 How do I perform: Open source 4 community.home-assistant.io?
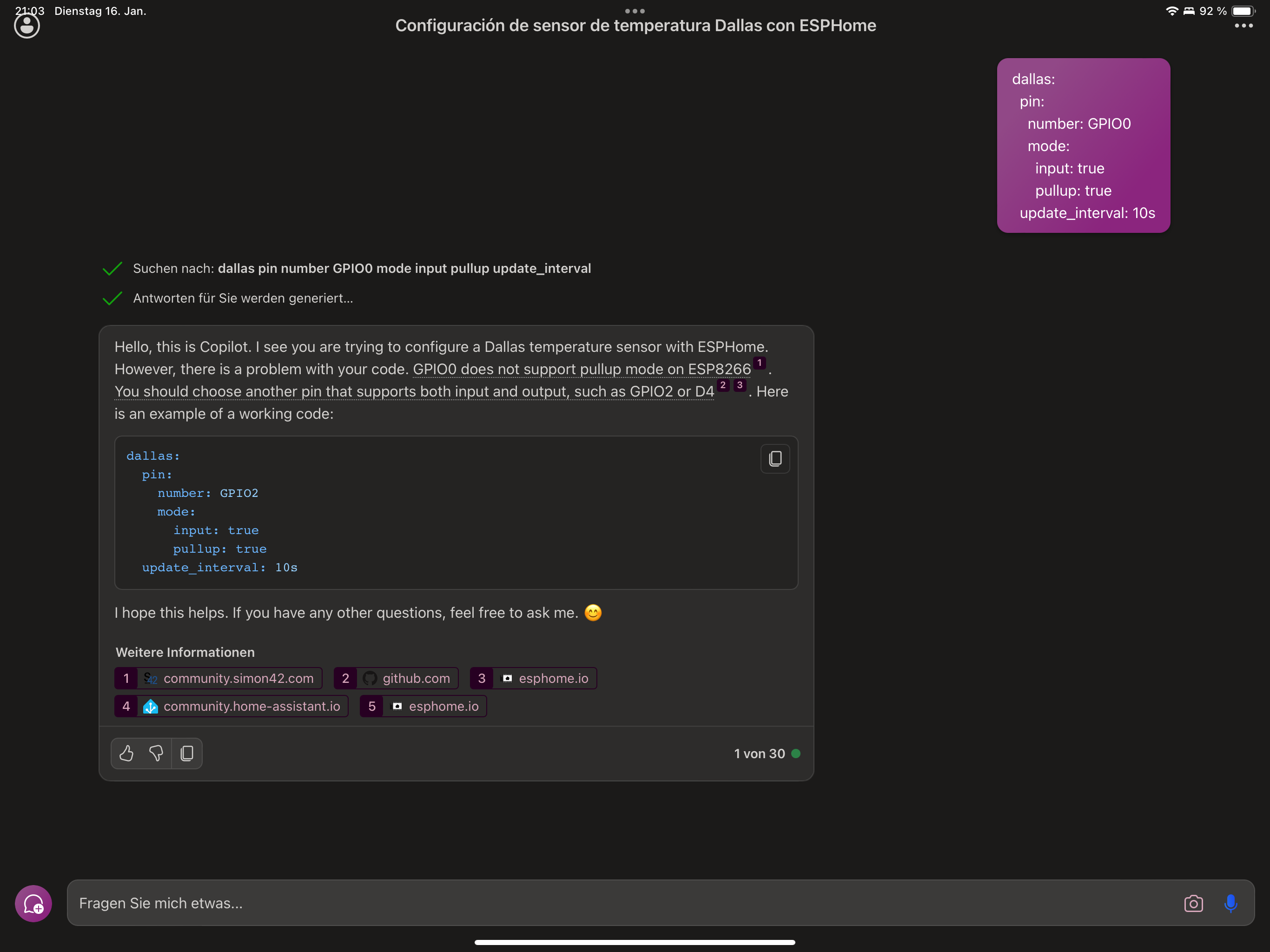tap(232, 706)
